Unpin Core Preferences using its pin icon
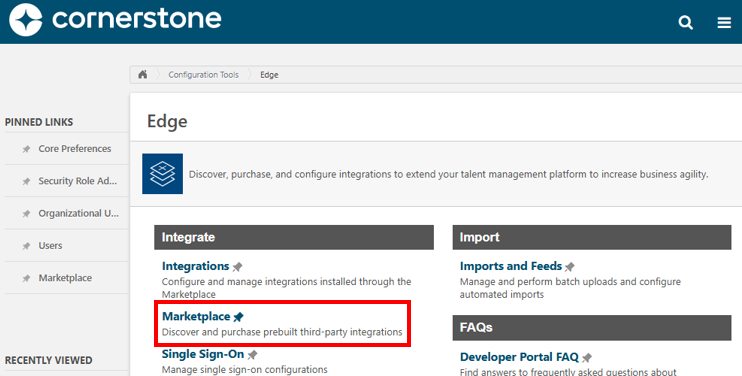 pos(26,149)
